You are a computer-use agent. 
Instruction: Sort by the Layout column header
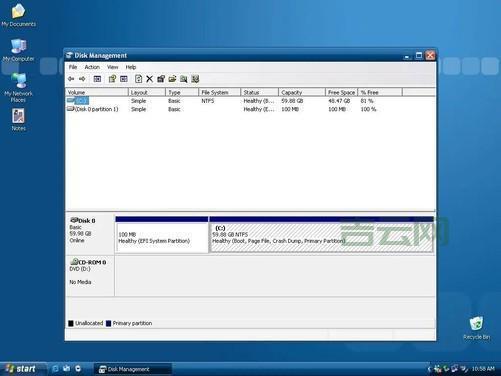click(147, 92)
